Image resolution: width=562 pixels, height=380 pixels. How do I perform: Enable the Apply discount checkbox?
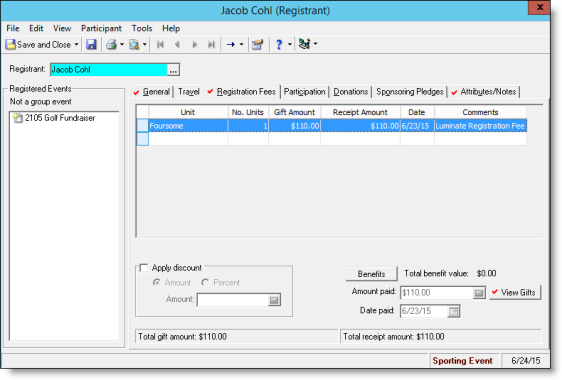tap(144, 268)
